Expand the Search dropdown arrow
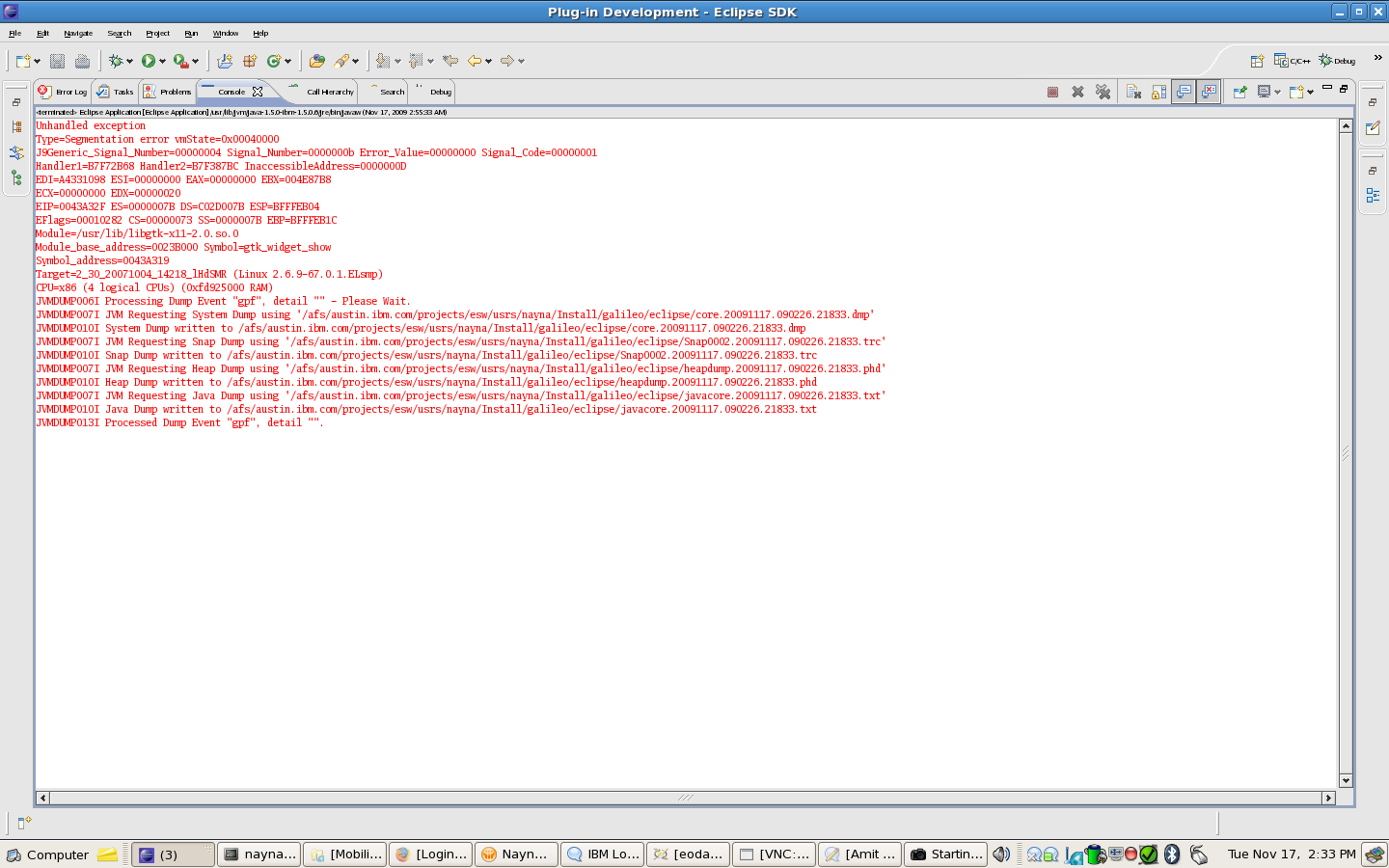Image resolution: width=1389 pixels, height=868 pixels. pyautogui.click(x=355, y=62)
